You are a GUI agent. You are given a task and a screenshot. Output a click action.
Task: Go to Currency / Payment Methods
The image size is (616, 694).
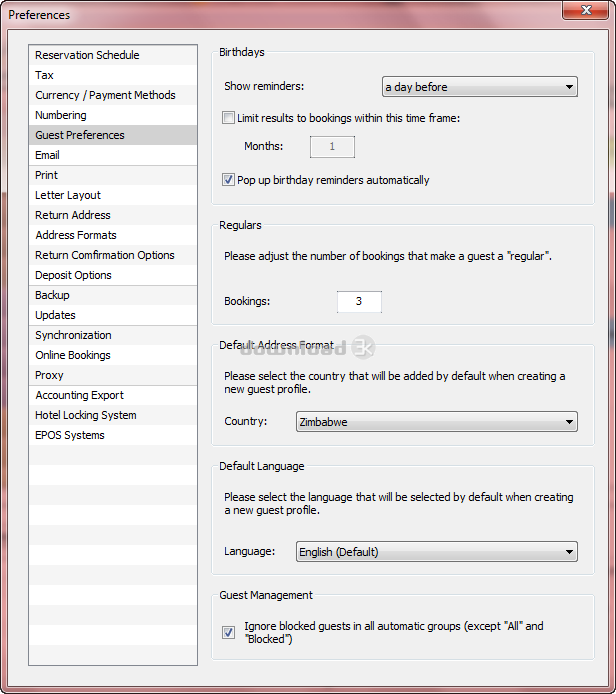click(x=105, y=95)
